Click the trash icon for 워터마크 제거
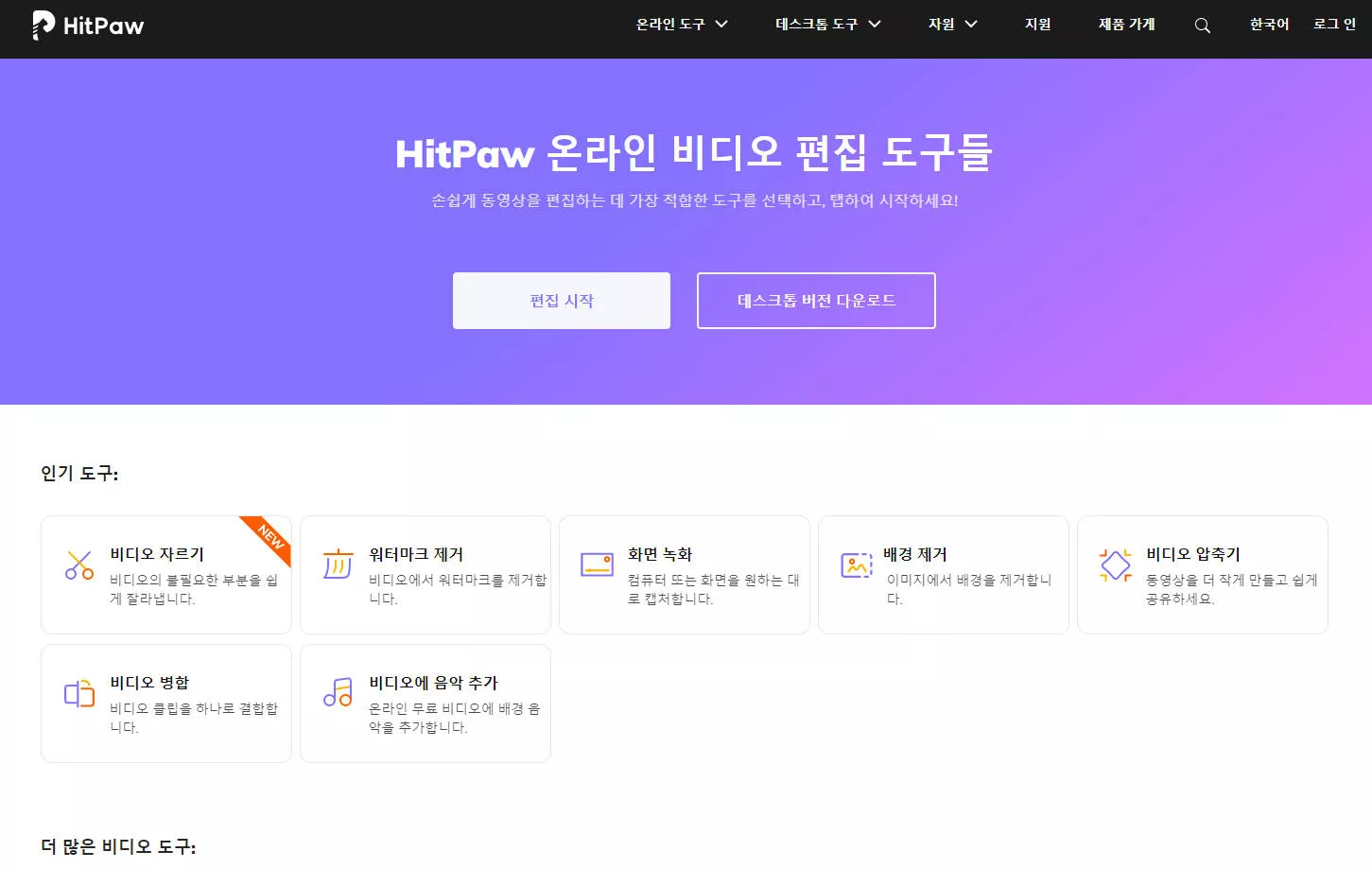This screenshot has height=869, width=1372. point(338,564)
